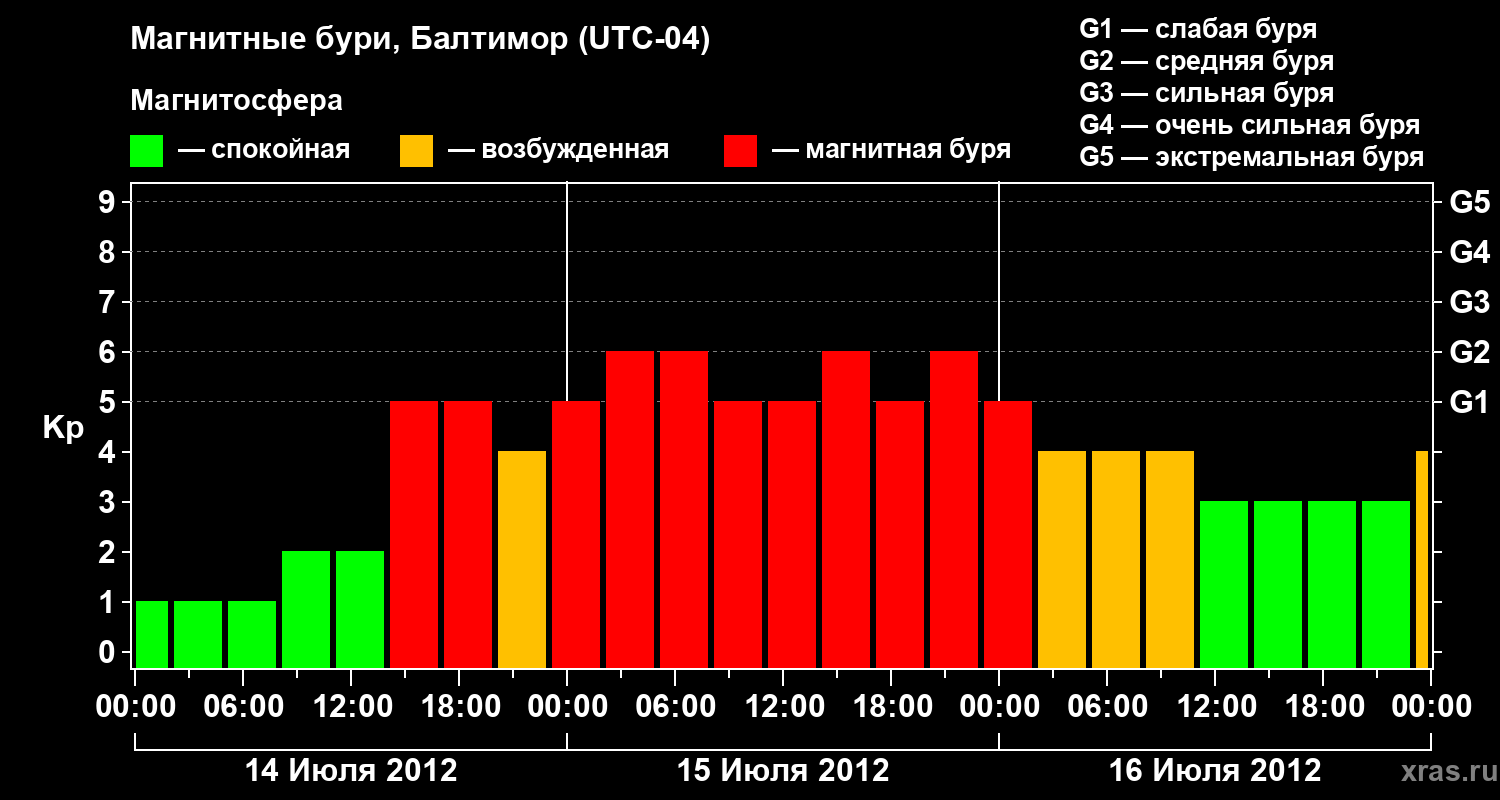Click legend line 'G3 — сильная буря'
The image size is (1500, 800).
click(x=1206, y=93)
